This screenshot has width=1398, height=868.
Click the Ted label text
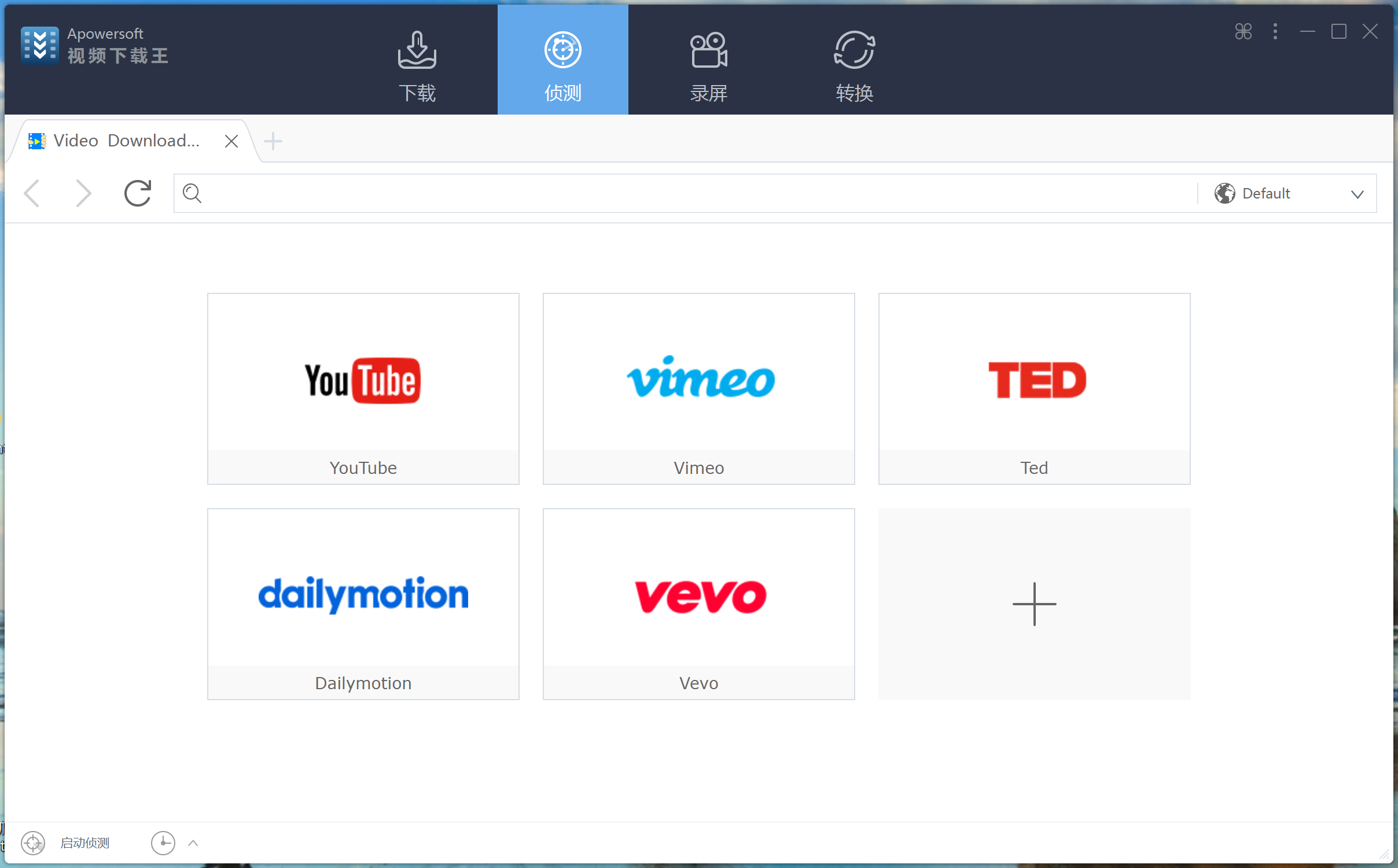[1035, 468]
